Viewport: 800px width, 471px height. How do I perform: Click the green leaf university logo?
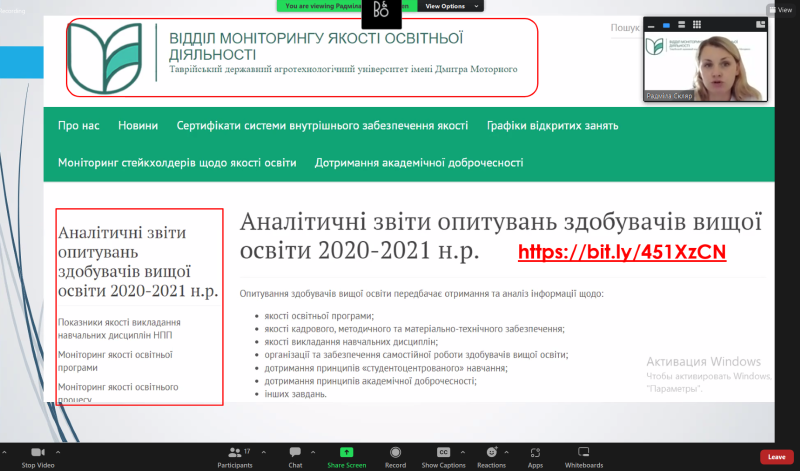tap(105, 58)
